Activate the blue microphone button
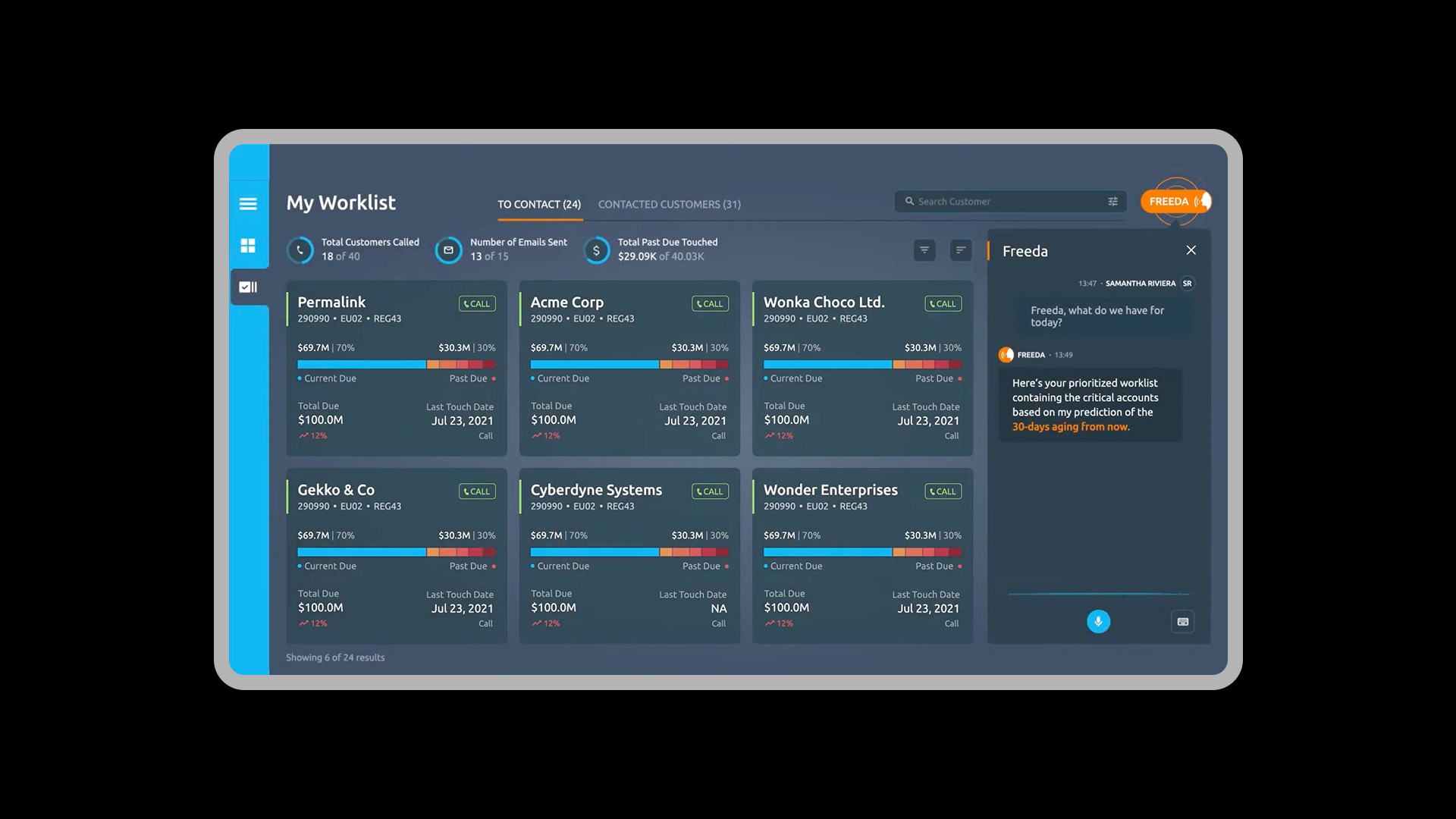This screenshot has height=819, width=1456. pyautogui.click(x=1098, y=622)
